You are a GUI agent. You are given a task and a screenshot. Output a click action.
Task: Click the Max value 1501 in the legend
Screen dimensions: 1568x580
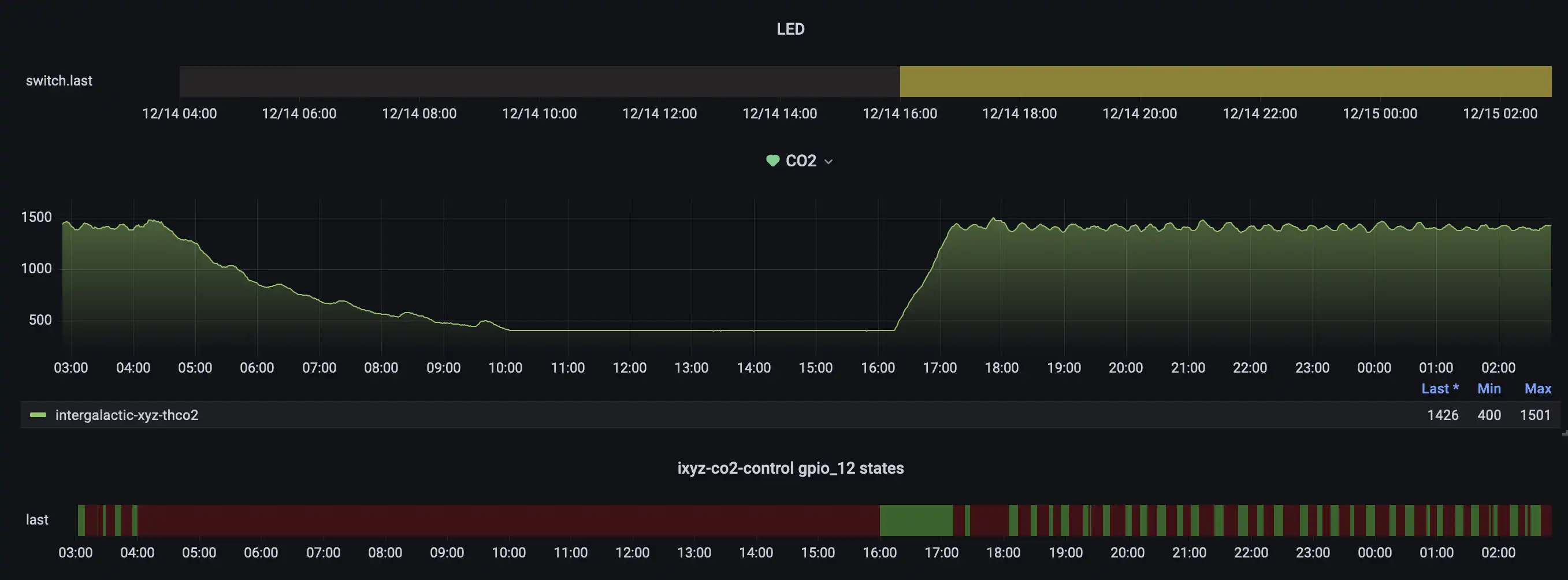(1535, 415)
